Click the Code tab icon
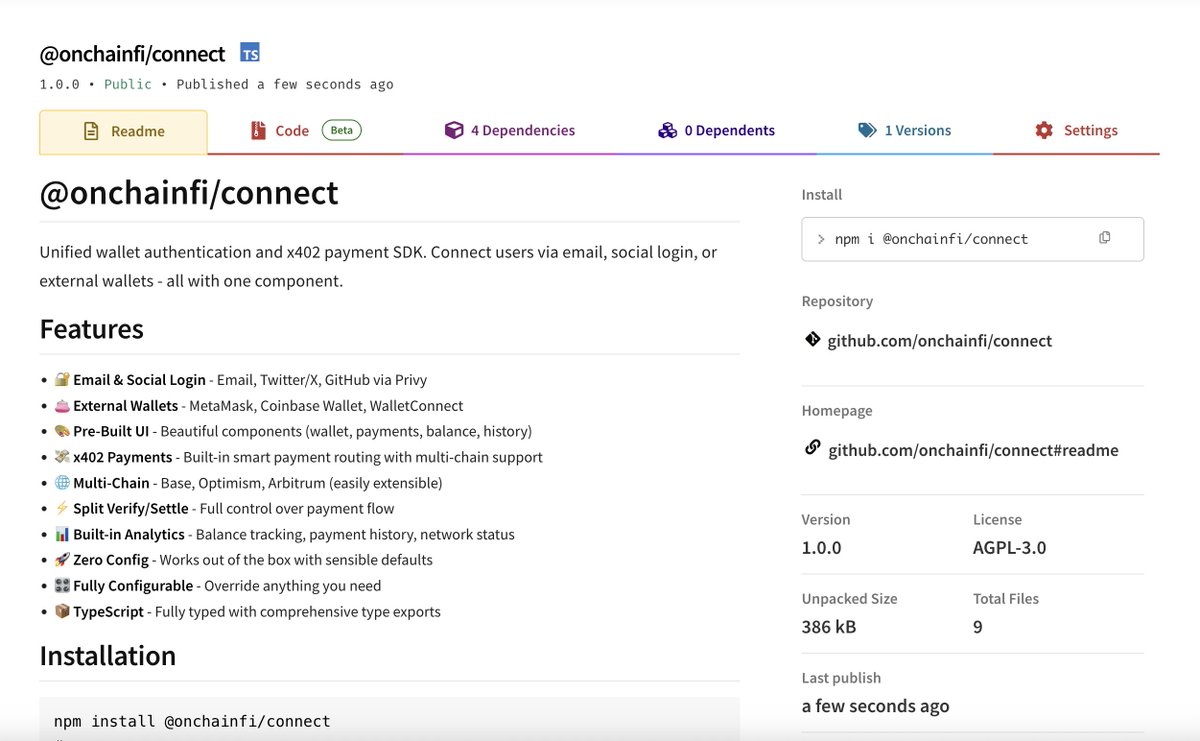Viewport: 1200px width, 741px height. [258, 130]
